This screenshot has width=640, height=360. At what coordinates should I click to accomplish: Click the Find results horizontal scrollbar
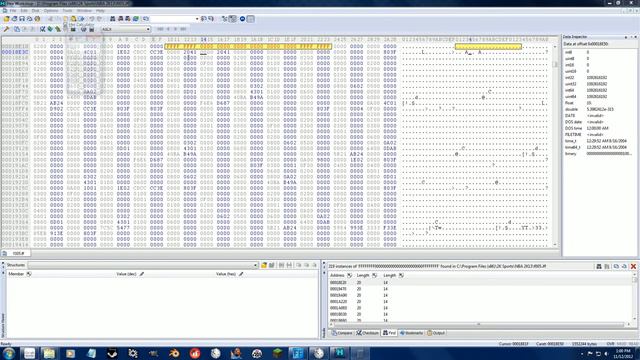coord(479,324)
